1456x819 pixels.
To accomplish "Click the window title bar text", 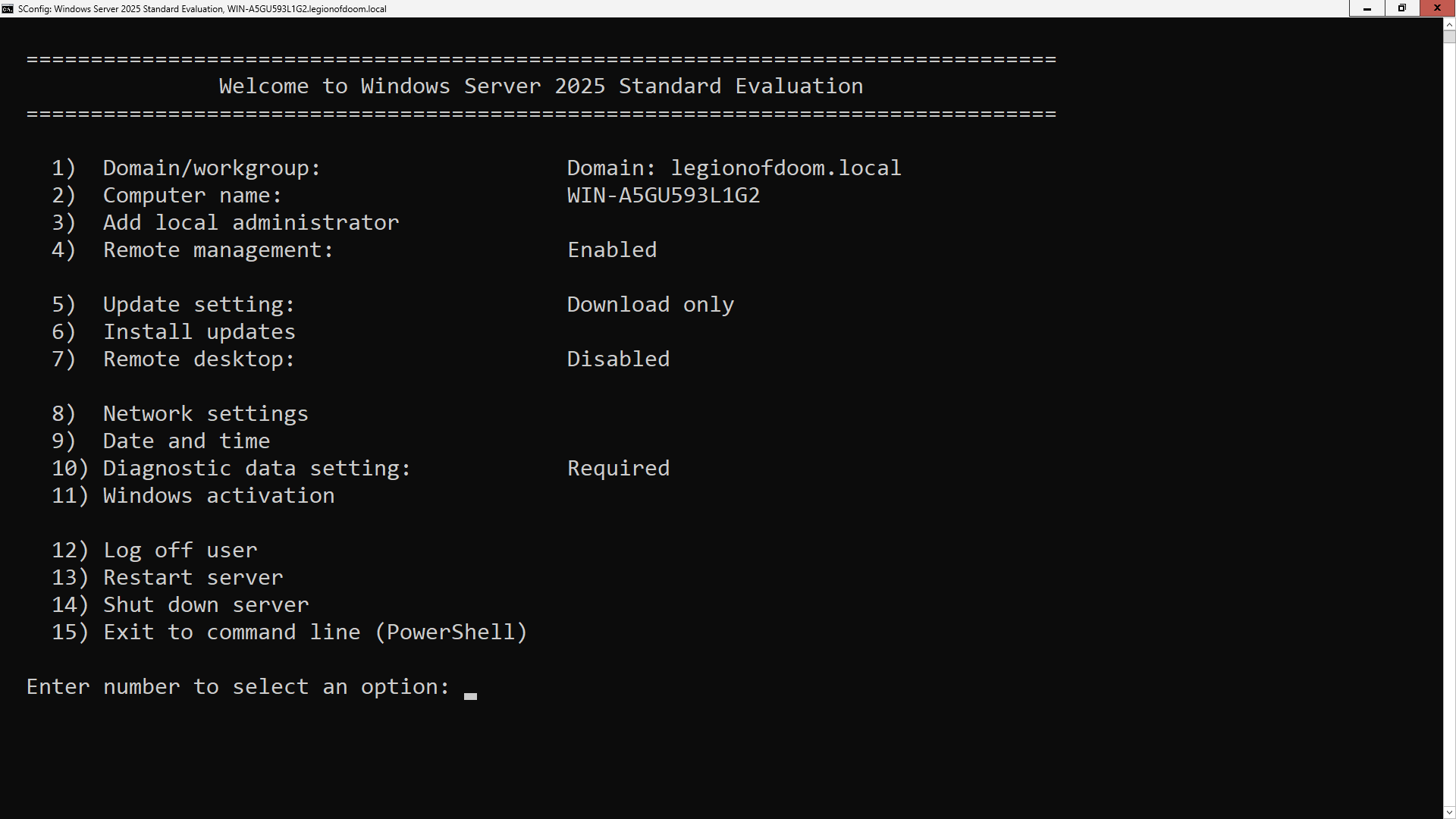I will pyautogui.click(x=202, y=9).
